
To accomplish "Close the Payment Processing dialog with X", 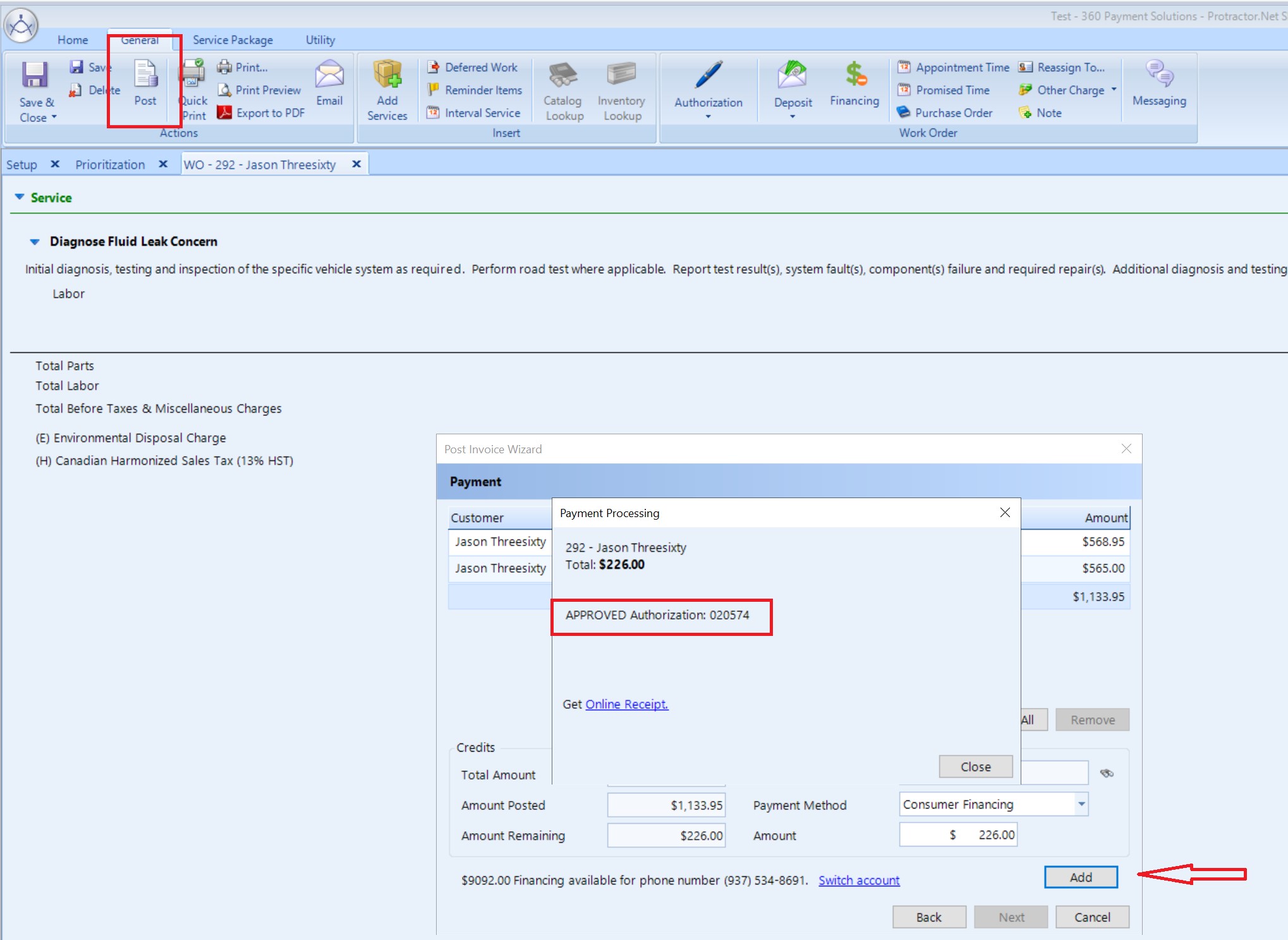I will 1005,513.
